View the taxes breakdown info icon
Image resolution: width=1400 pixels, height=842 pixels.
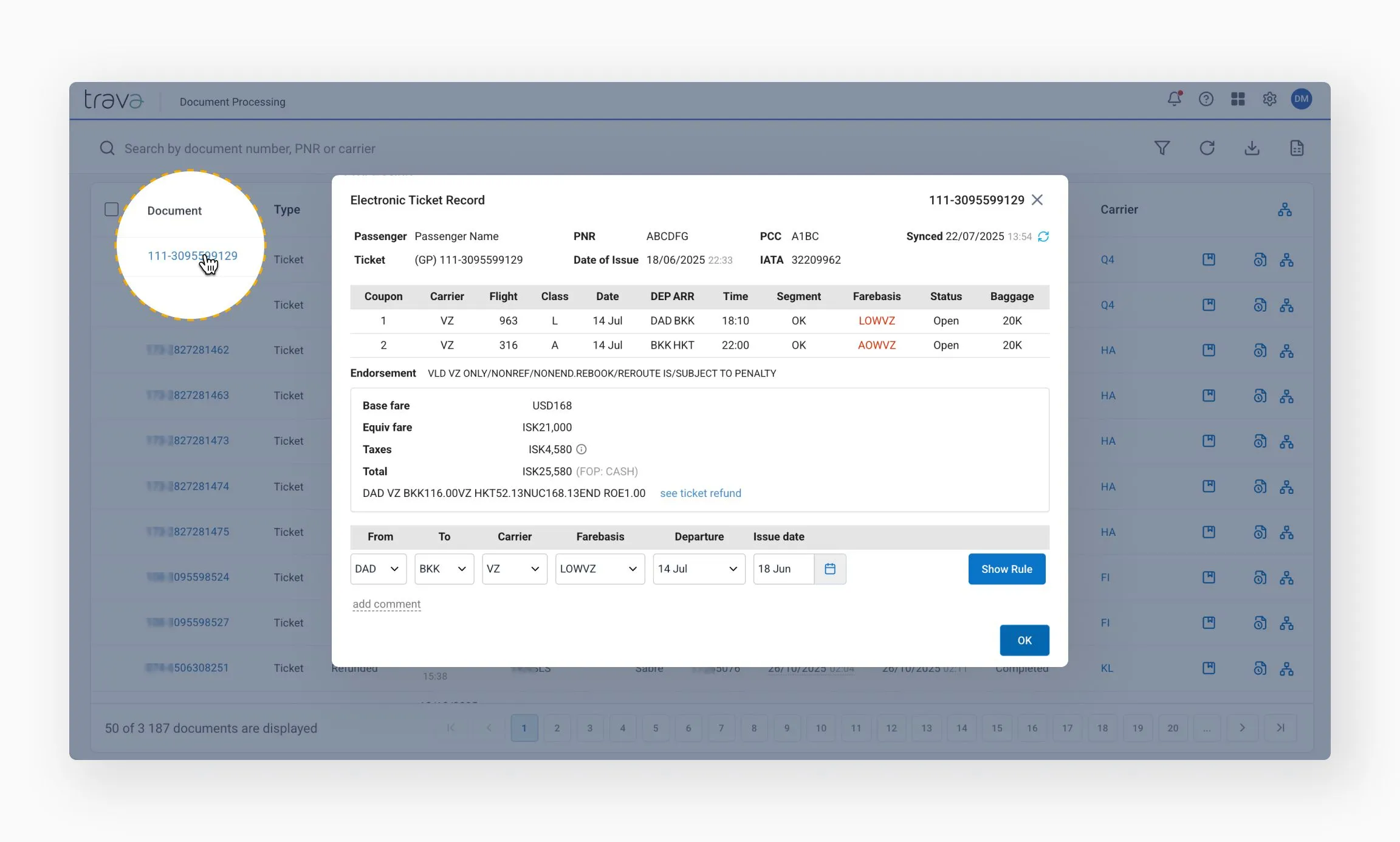point(582,450)
